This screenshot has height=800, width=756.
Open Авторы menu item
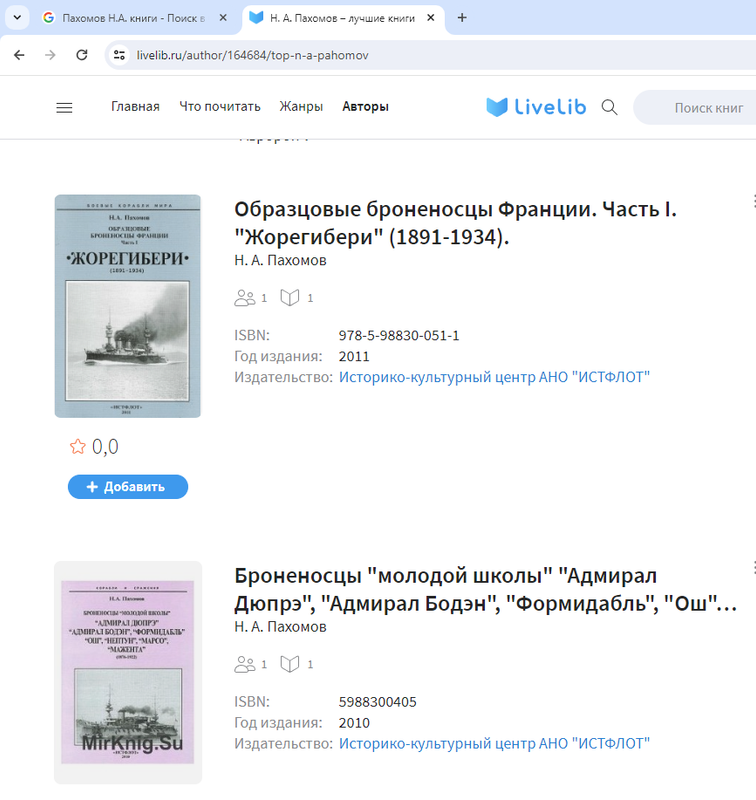365,107
